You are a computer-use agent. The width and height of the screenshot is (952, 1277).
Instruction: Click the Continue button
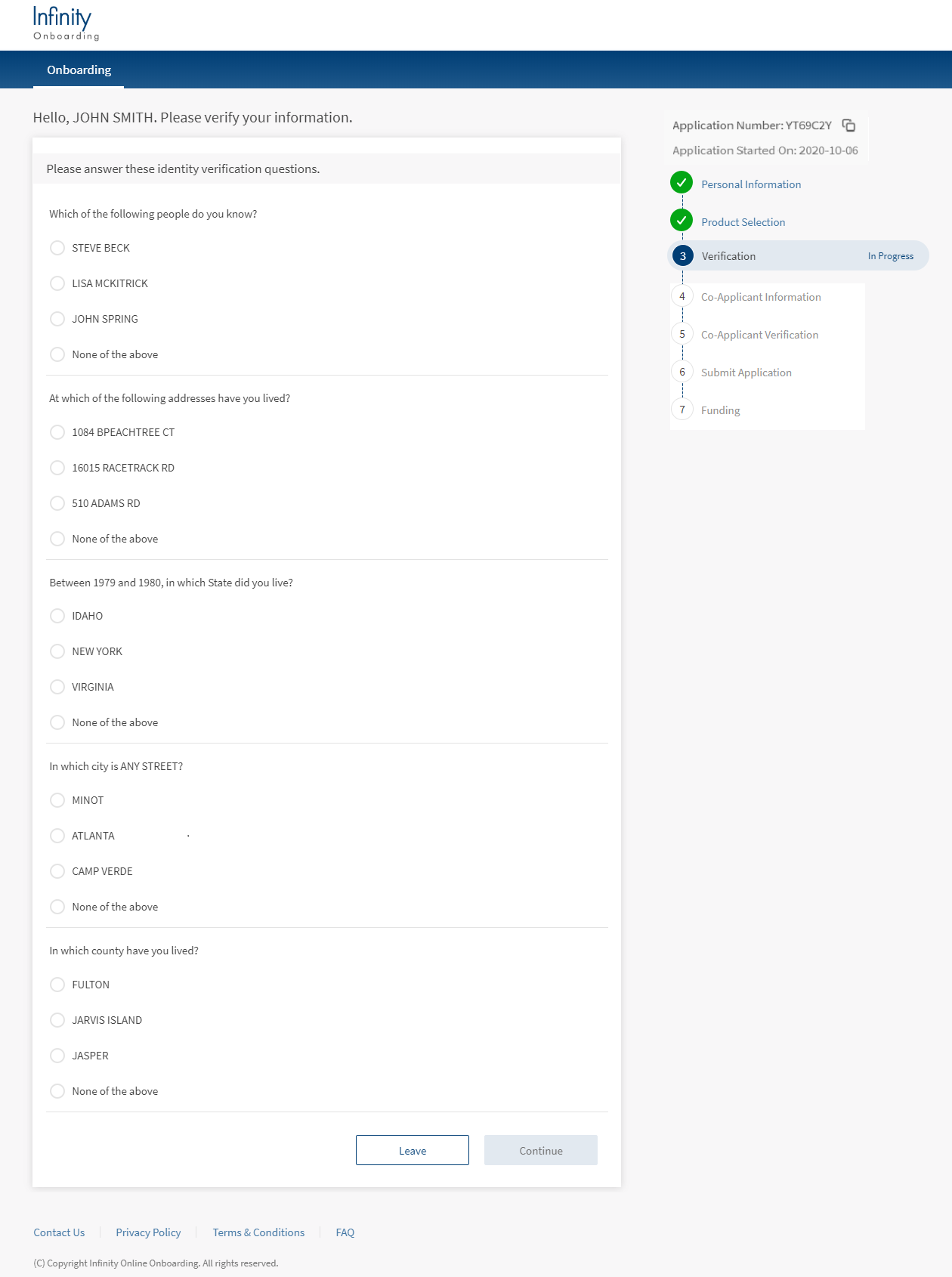click(x=540, y=1150)
